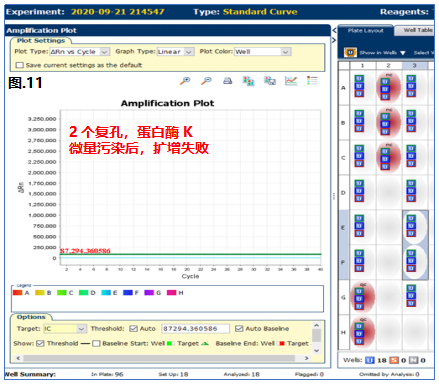Open the Show in Wells menu
The height and width of the screenshot is (385, 439).
click(382, 53)
